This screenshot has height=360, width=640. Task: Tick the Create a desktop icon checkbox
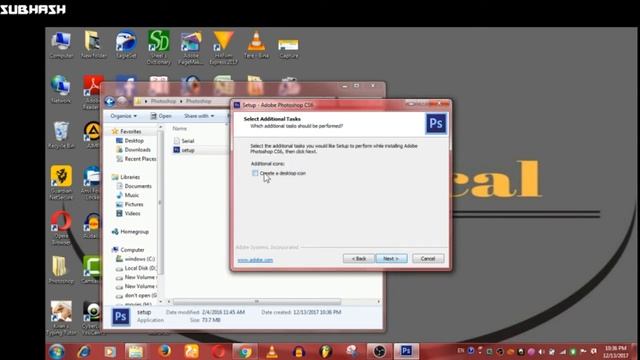tap(255, 173)
